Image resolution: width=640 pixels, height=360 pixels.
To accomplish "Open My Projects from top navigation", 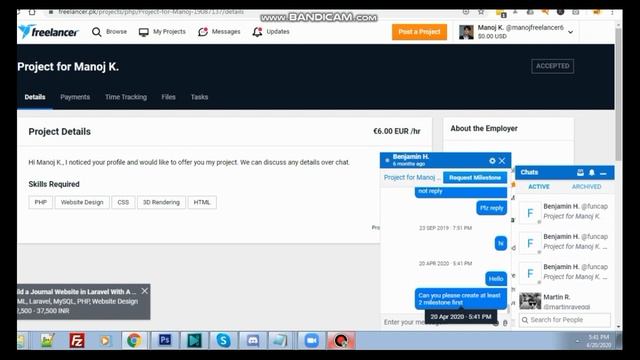I will [x=162, y=32].
